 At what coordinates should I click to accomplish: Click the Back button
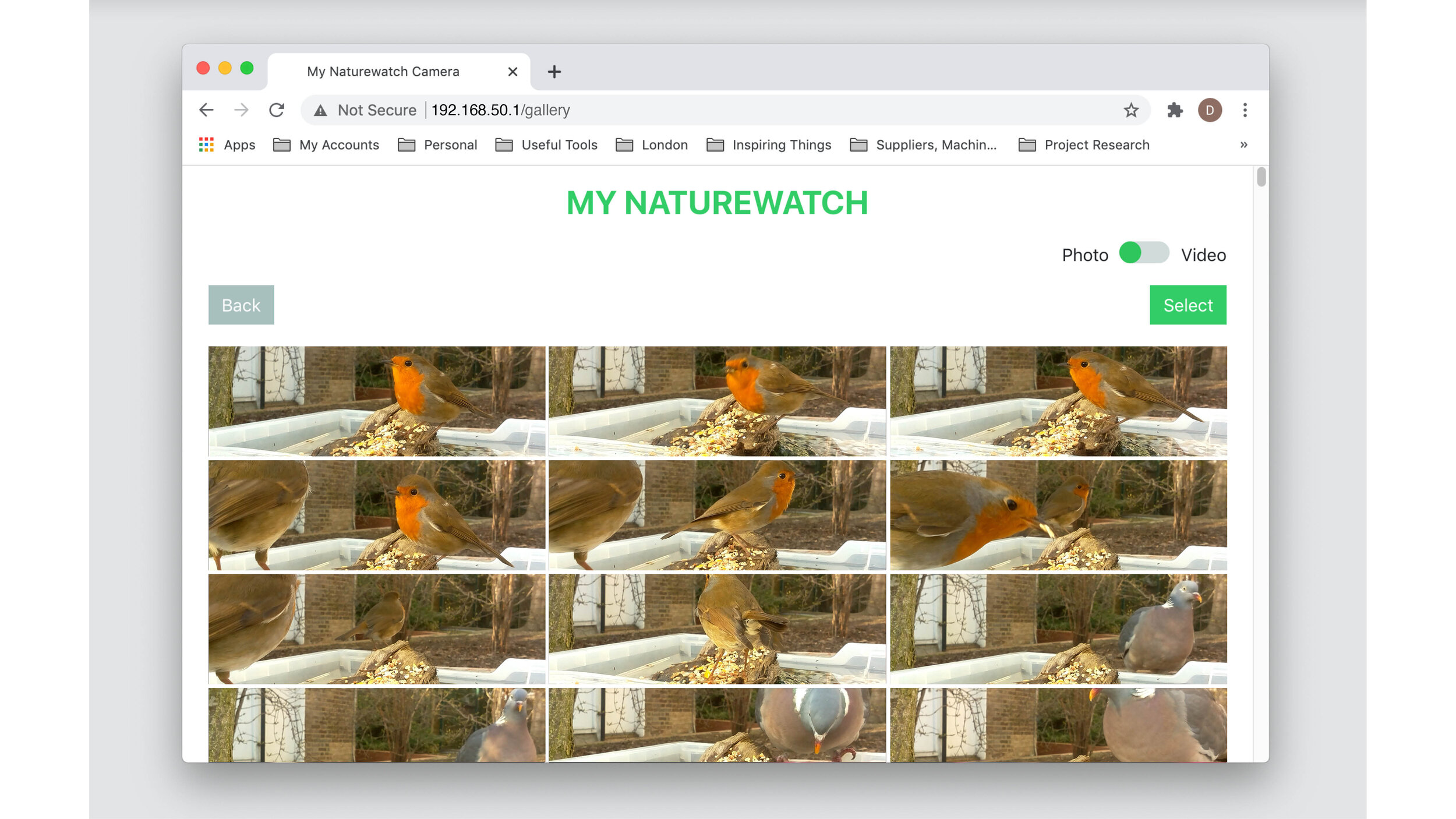tap(240, 305)
